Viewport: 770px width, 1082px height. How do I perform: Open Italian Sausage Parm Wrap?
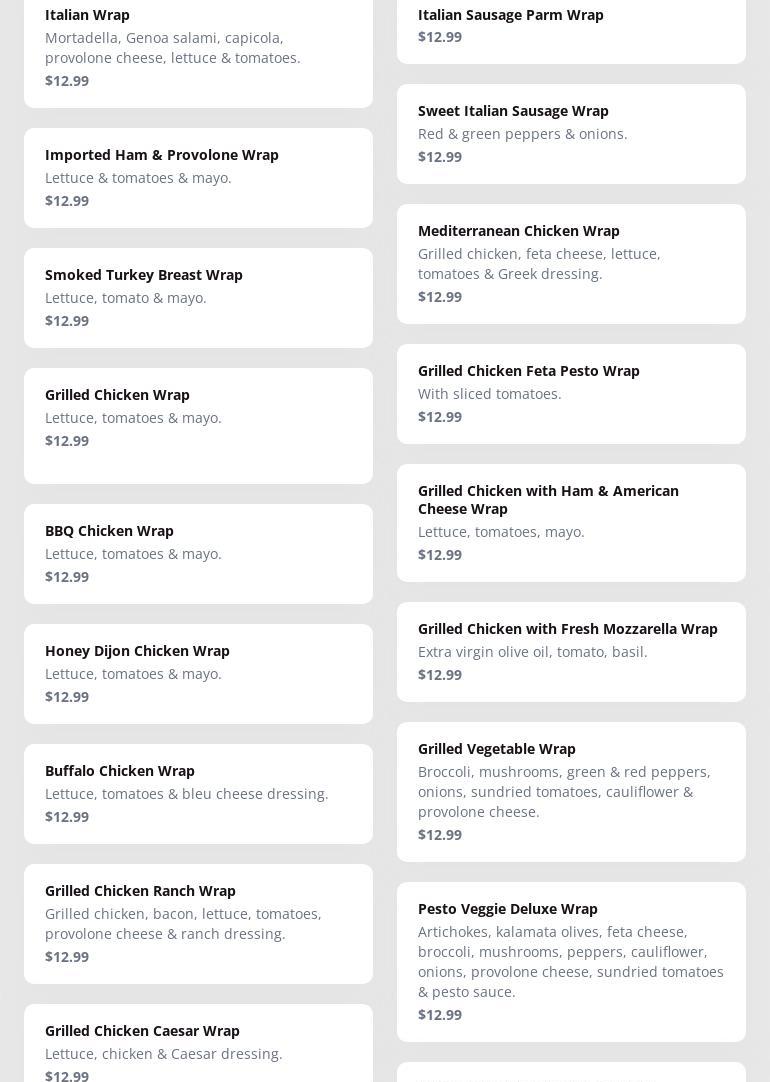(x=571, y=28)
